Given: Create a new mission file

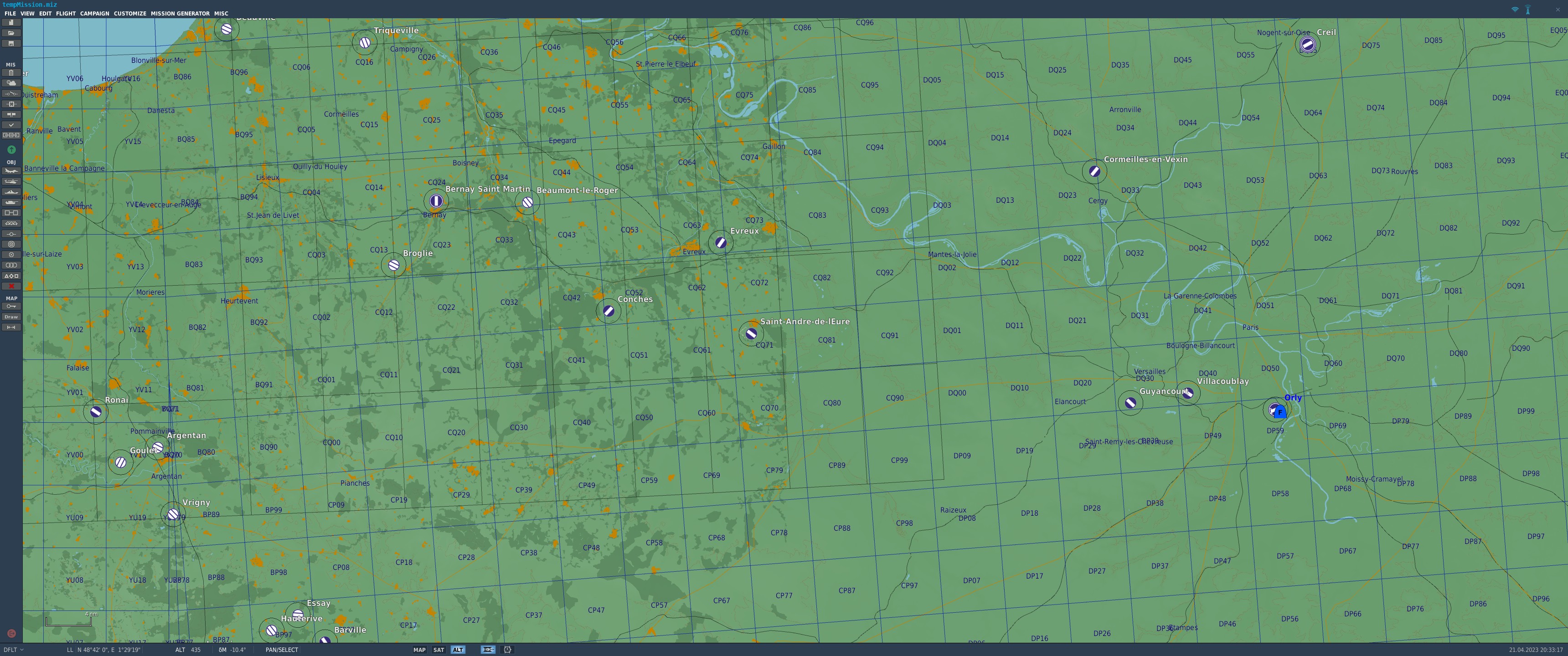Looking at the screenshot, I should [11, 22].
